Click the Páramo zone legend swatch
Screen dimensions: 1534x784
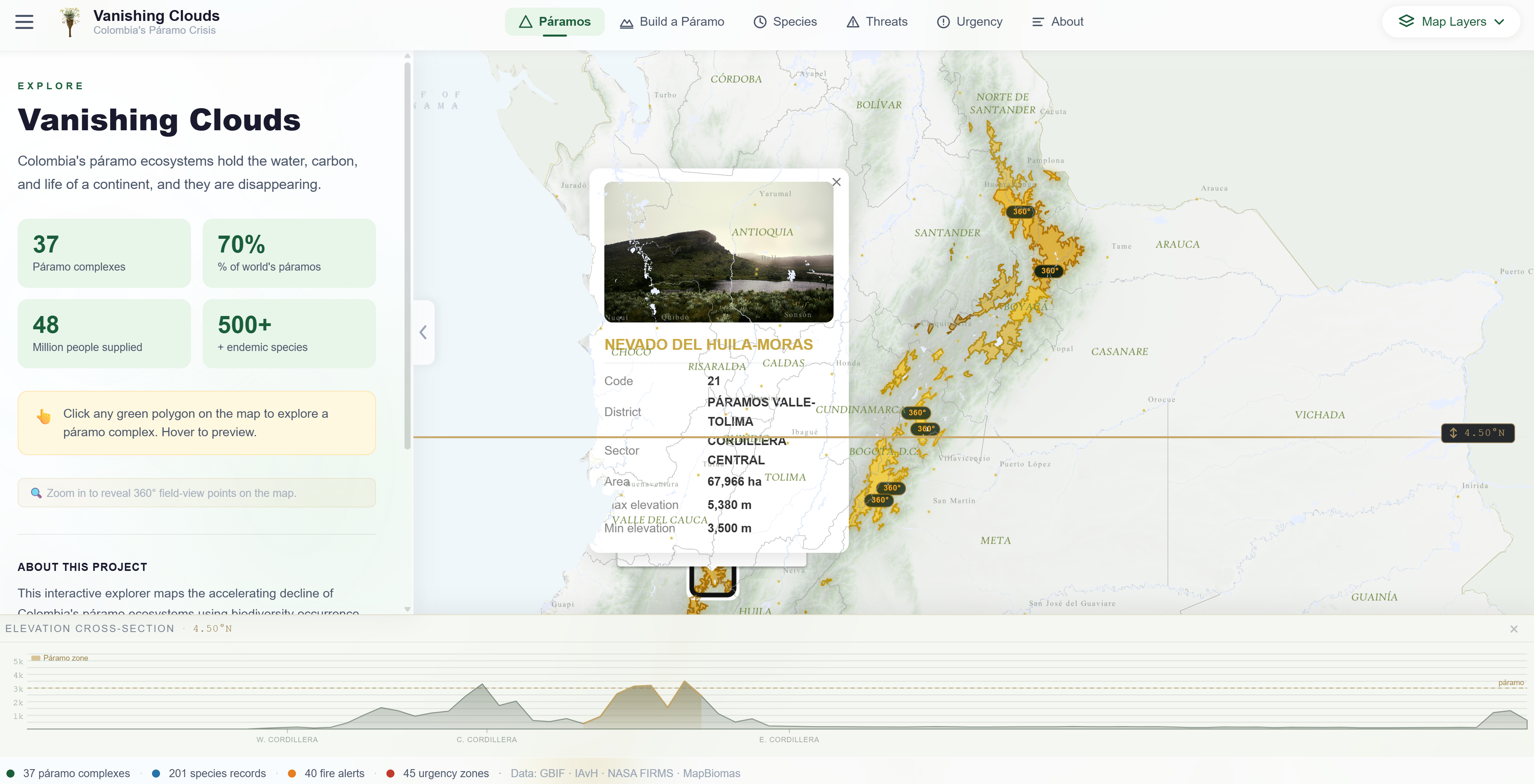pos(36,658)
